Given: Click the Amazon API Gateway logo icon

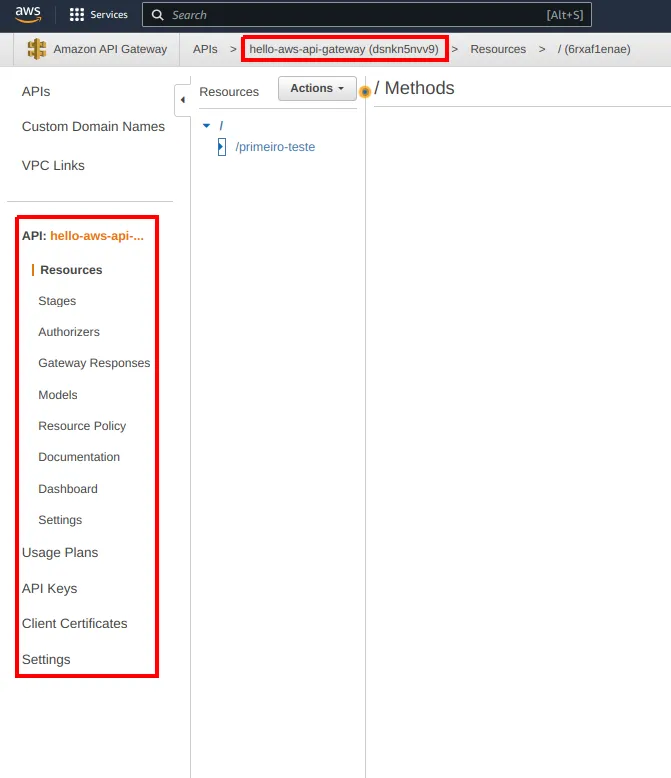Looking at the screenshot, I should pos(37,49).
